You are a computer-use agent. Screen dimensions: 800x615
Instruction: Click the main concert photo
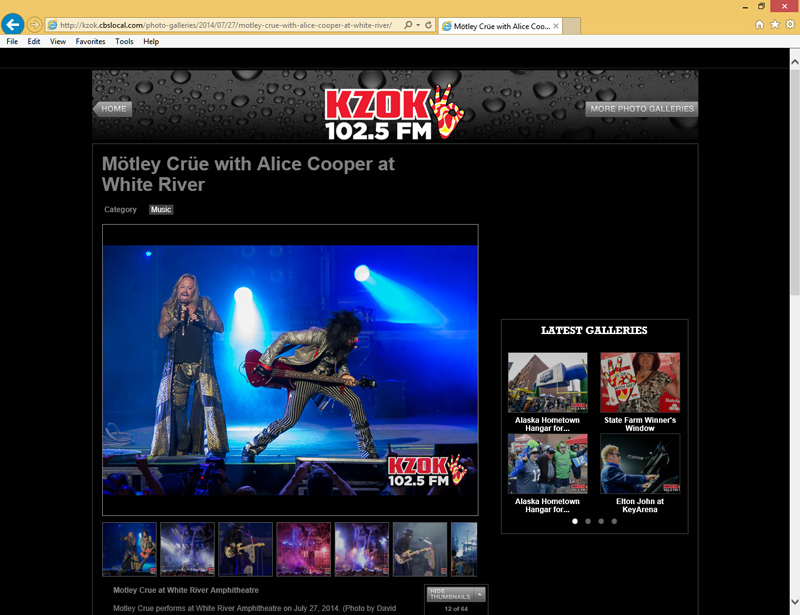tap(290, 370)
